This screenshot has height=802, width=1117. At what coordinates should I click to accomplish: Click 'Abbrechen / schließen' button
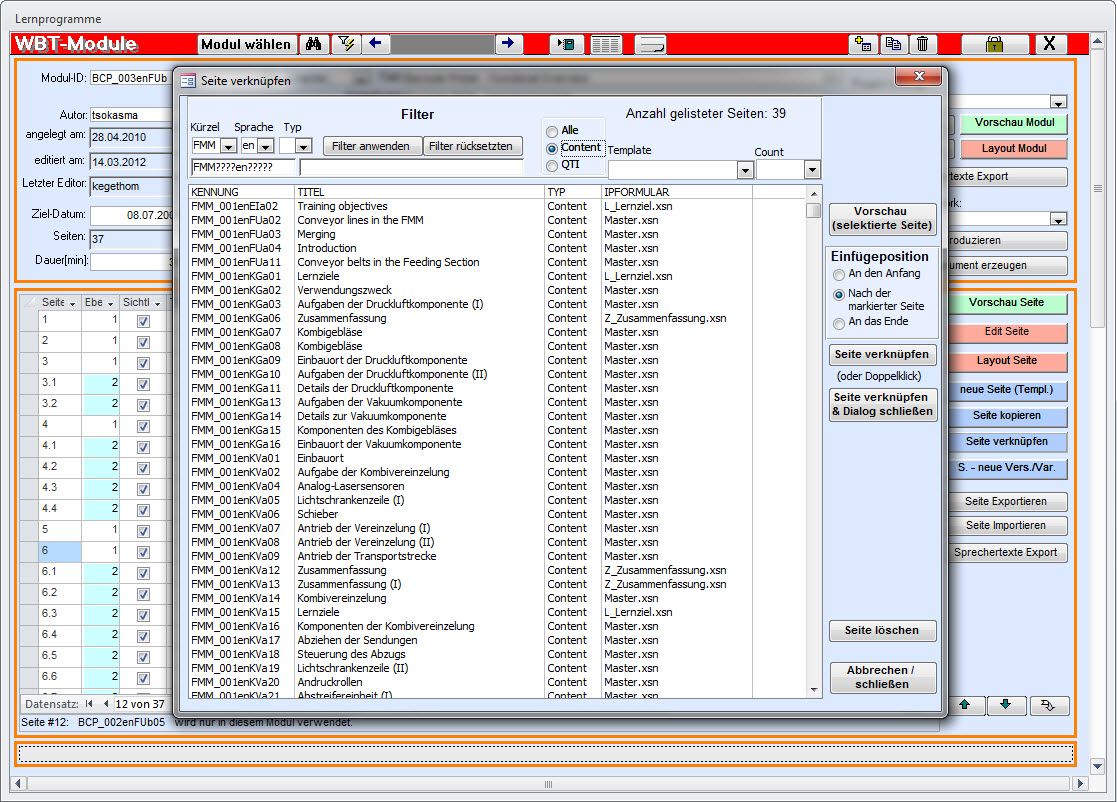pyautogui.click(x=883, y=677)
